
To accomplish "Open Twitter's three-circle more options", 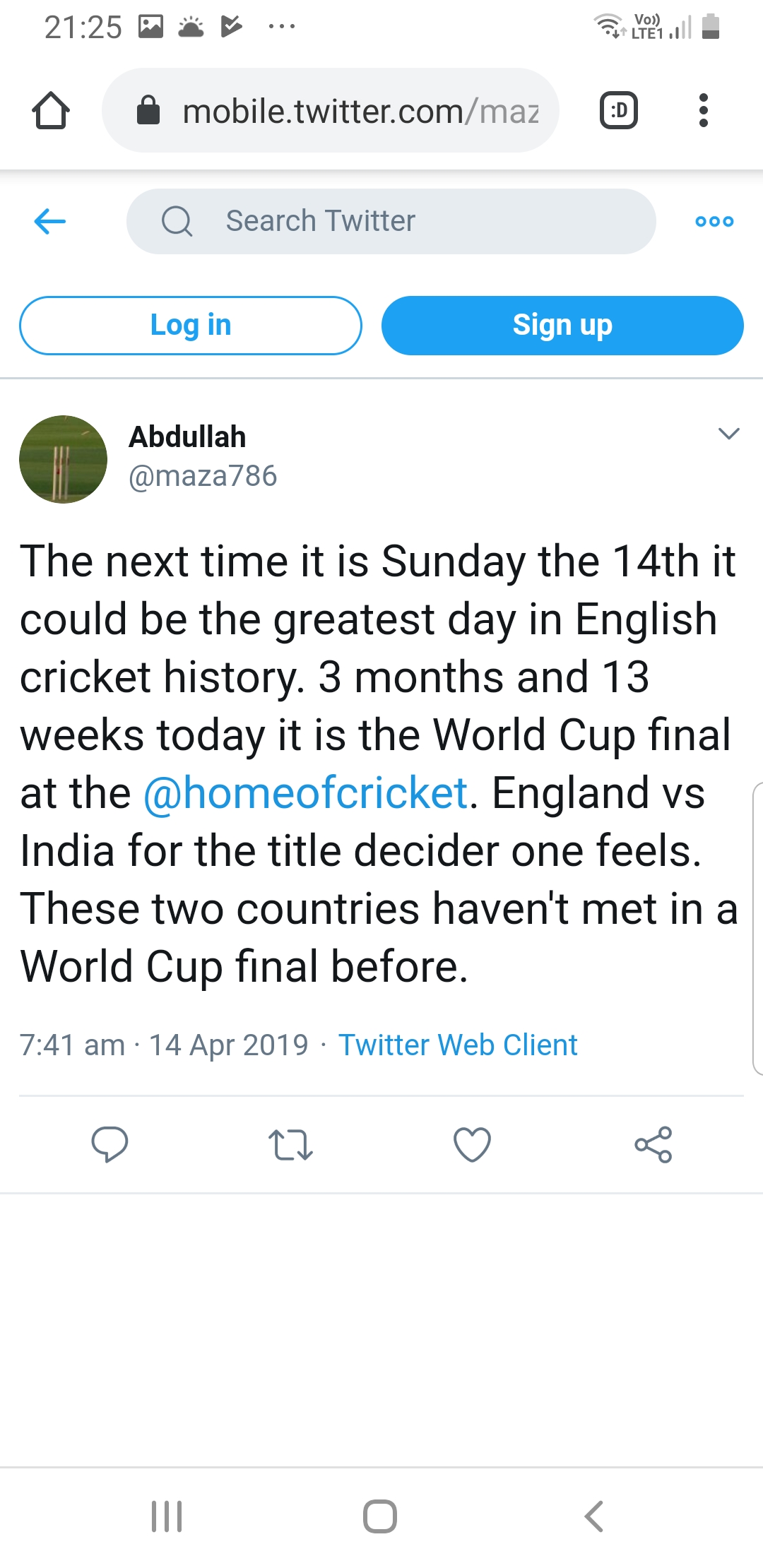I will [714, 221].
